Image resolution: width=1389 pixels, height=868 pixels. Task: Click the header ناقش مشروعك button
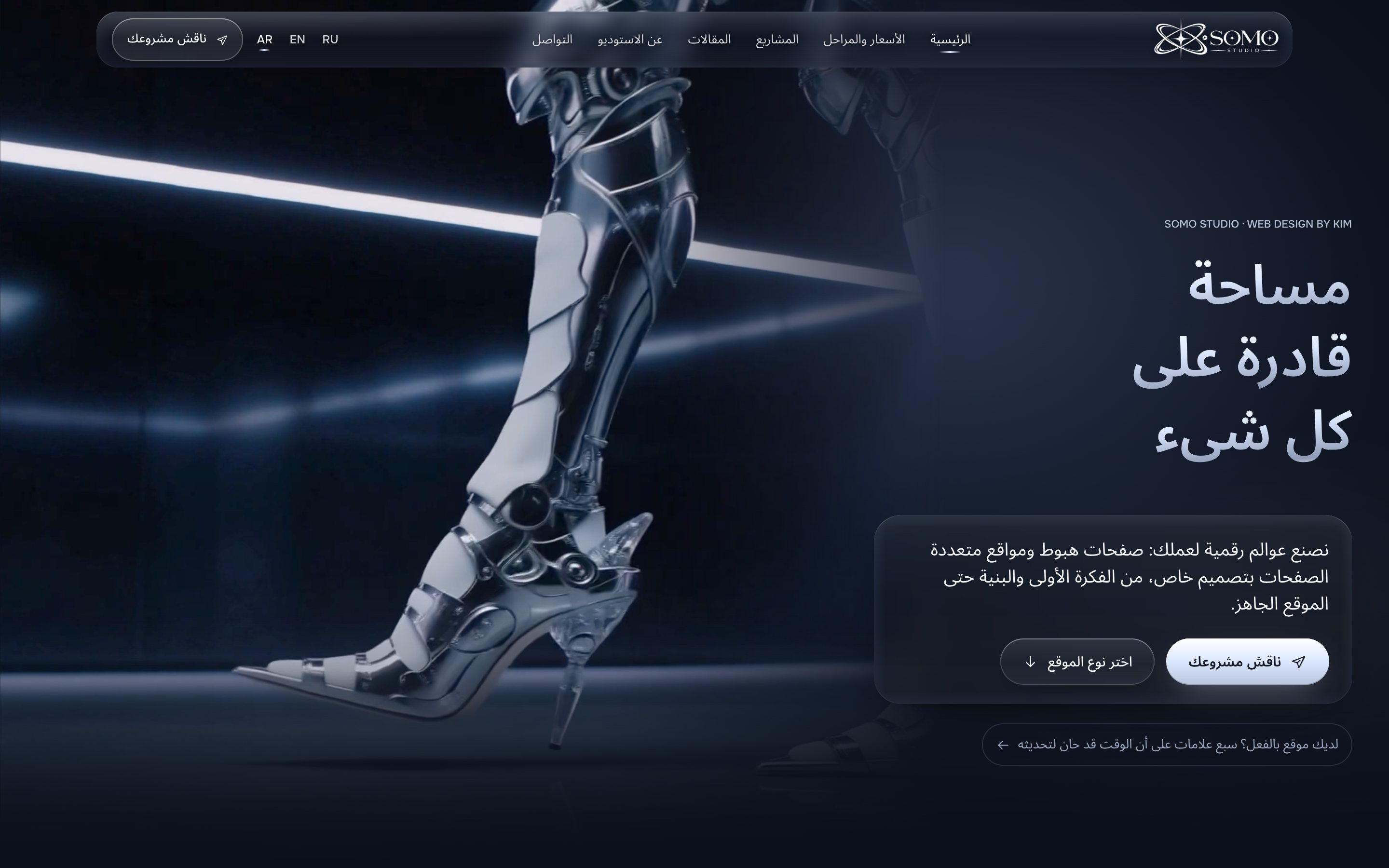pyautogui.click(x=177, y=40)
